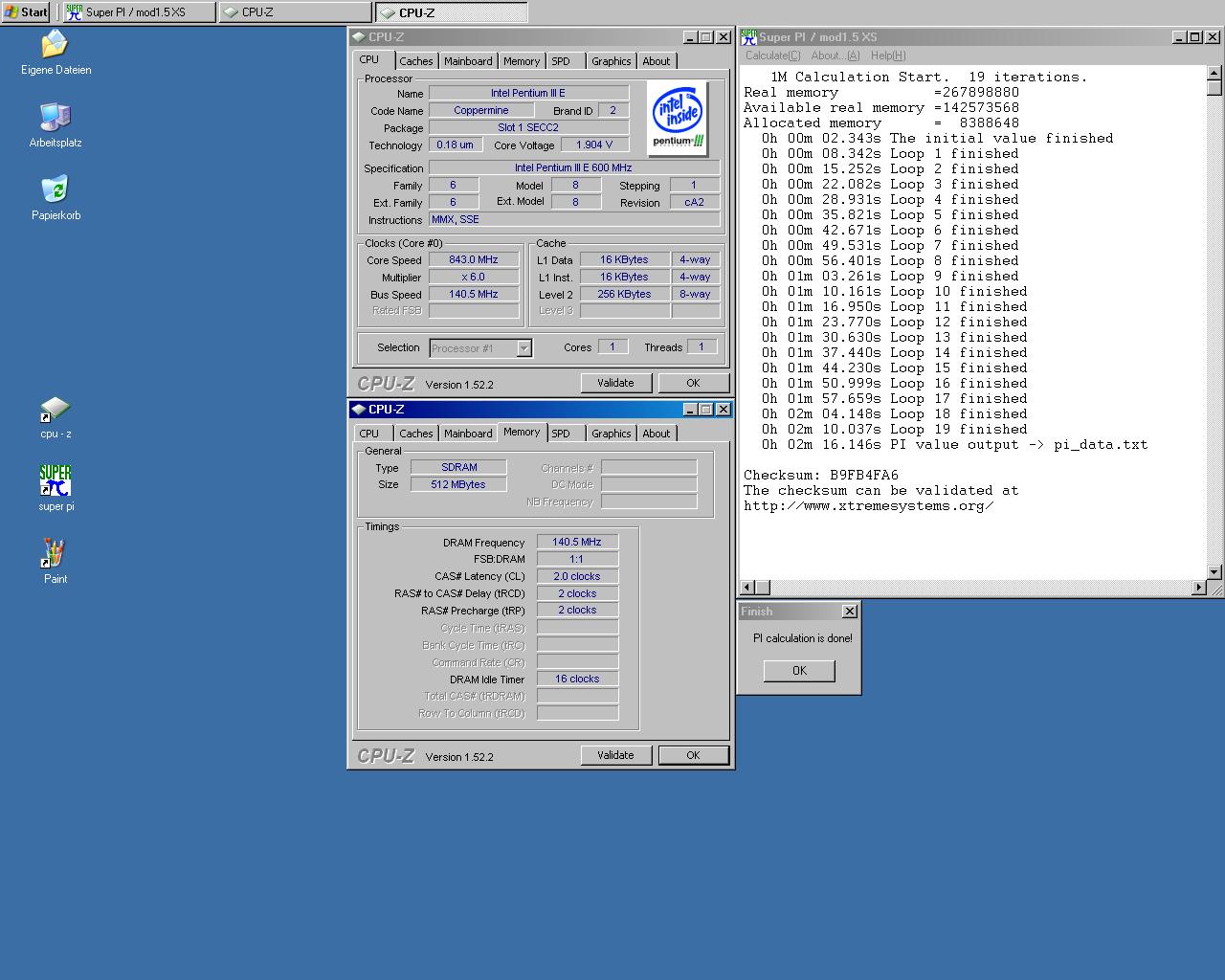Click the Intel Pentium III E 600 MHz specification

click(x=574, y=167)
